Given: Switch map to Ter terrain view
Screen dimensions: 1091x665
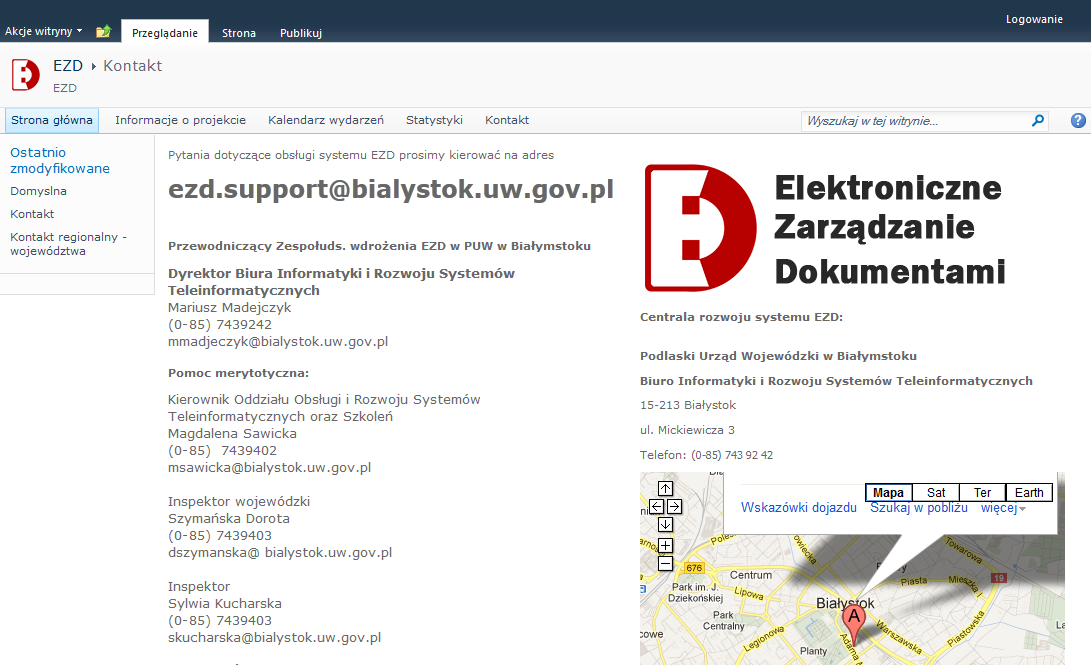Looking at the screenshot, I should (x=982, y=492).
